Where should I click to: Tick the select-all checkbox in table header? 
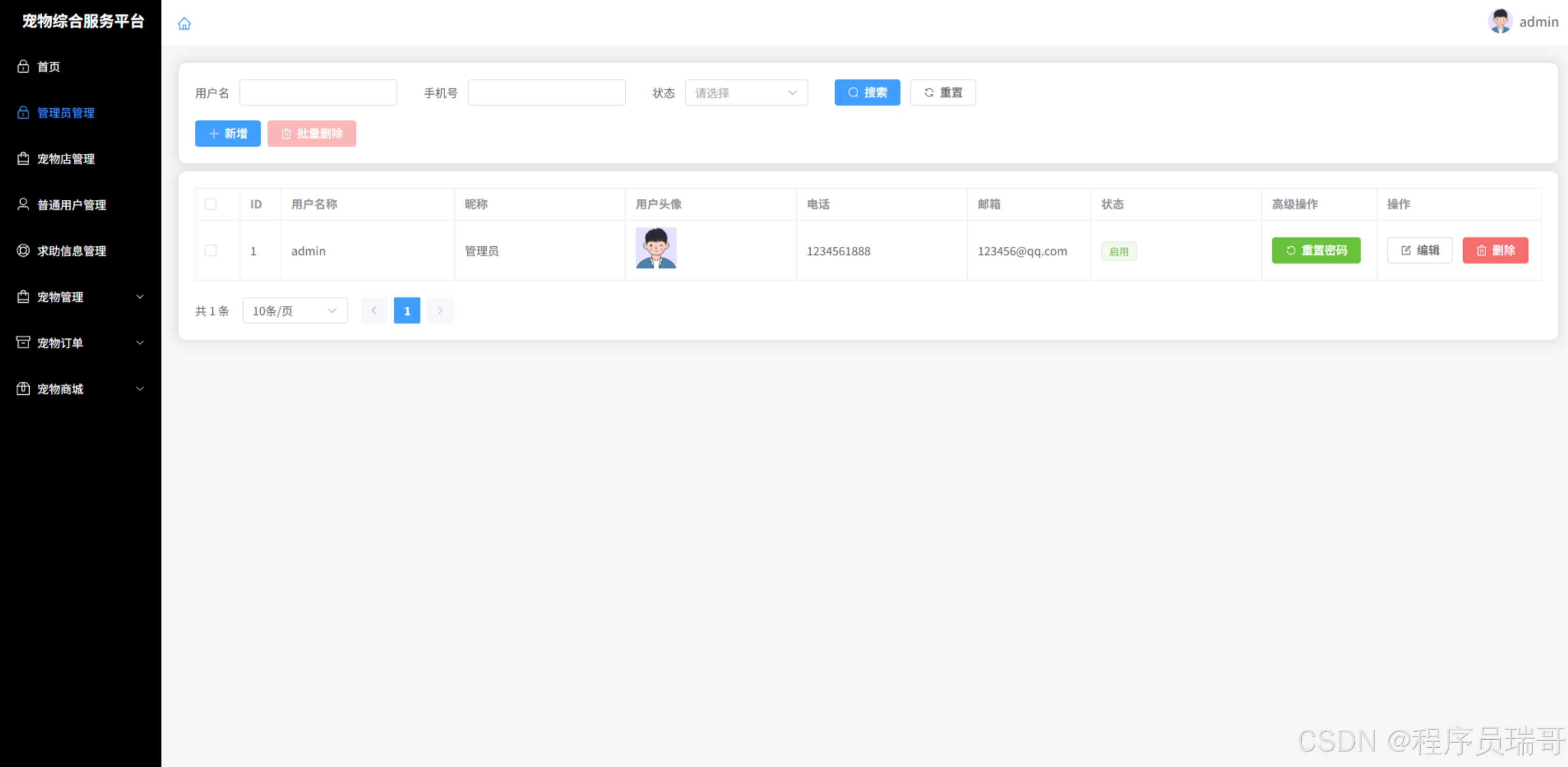[210, 204]
